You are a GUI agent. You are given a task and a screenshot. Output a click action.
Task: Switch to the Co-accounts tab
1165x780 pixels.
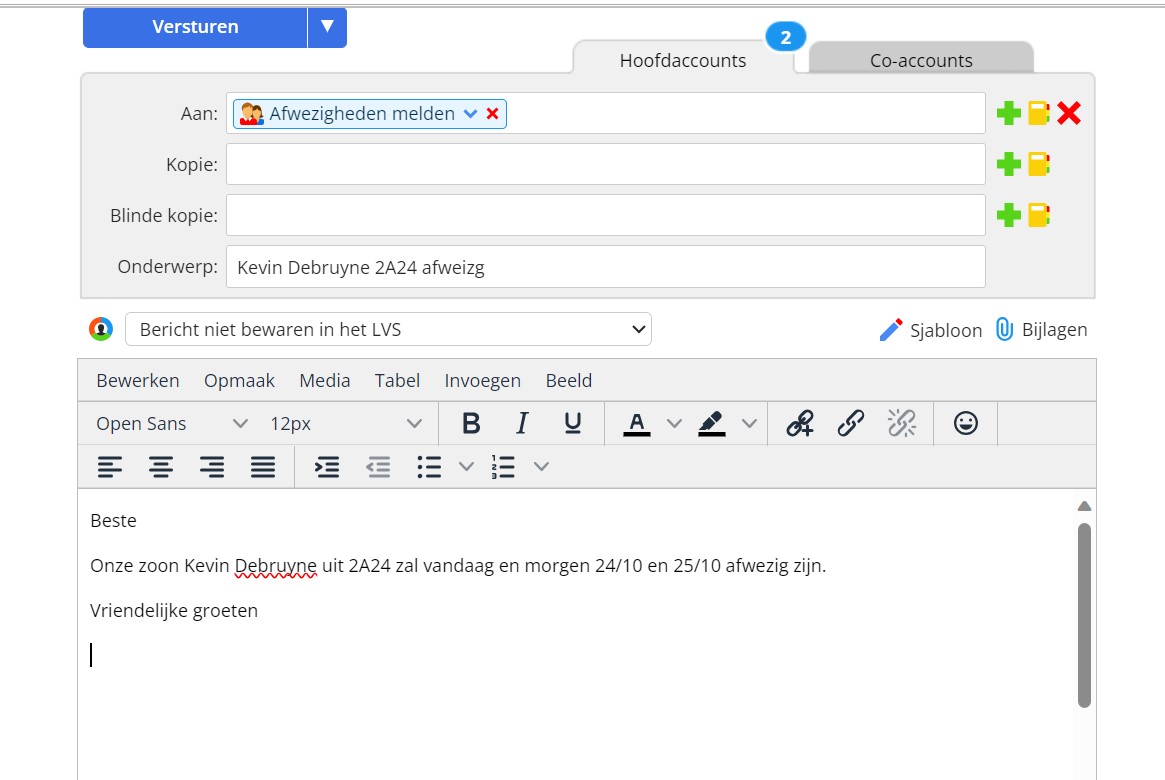coord(921,60)
